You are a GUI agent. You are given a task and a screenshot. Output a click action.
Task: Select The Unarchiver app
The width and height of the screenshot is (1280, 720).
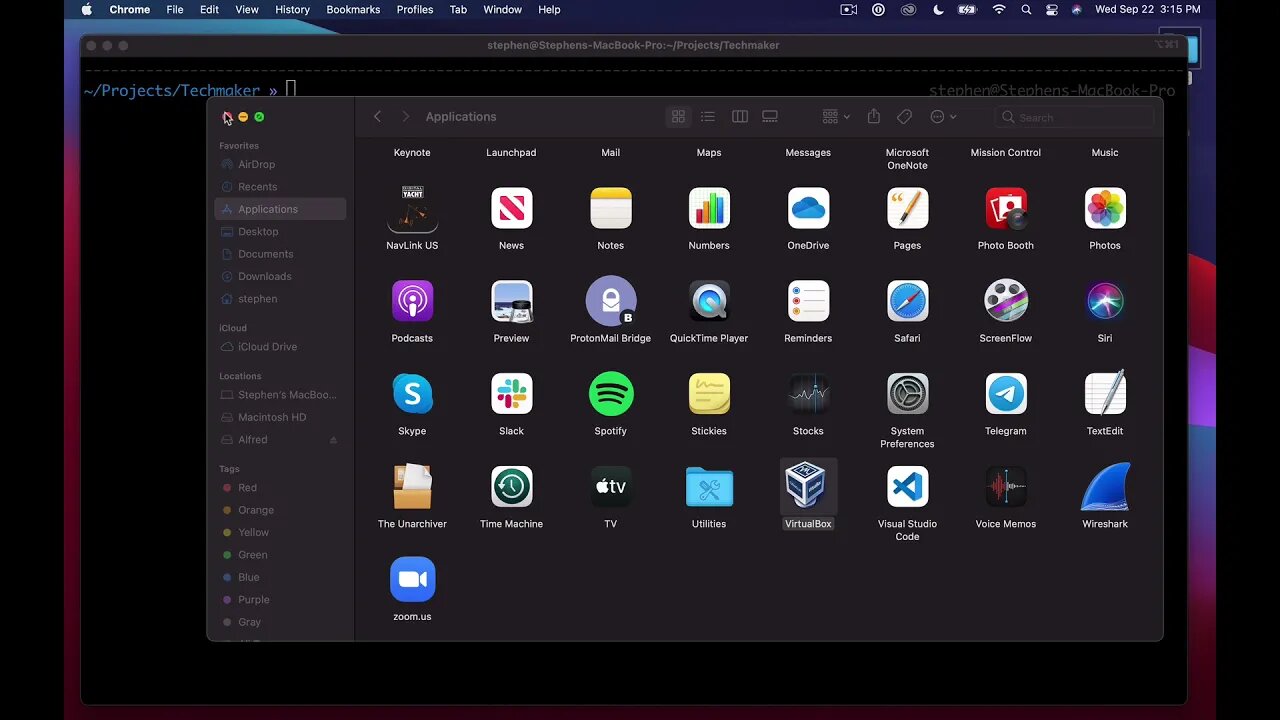(x=412, y=487)
